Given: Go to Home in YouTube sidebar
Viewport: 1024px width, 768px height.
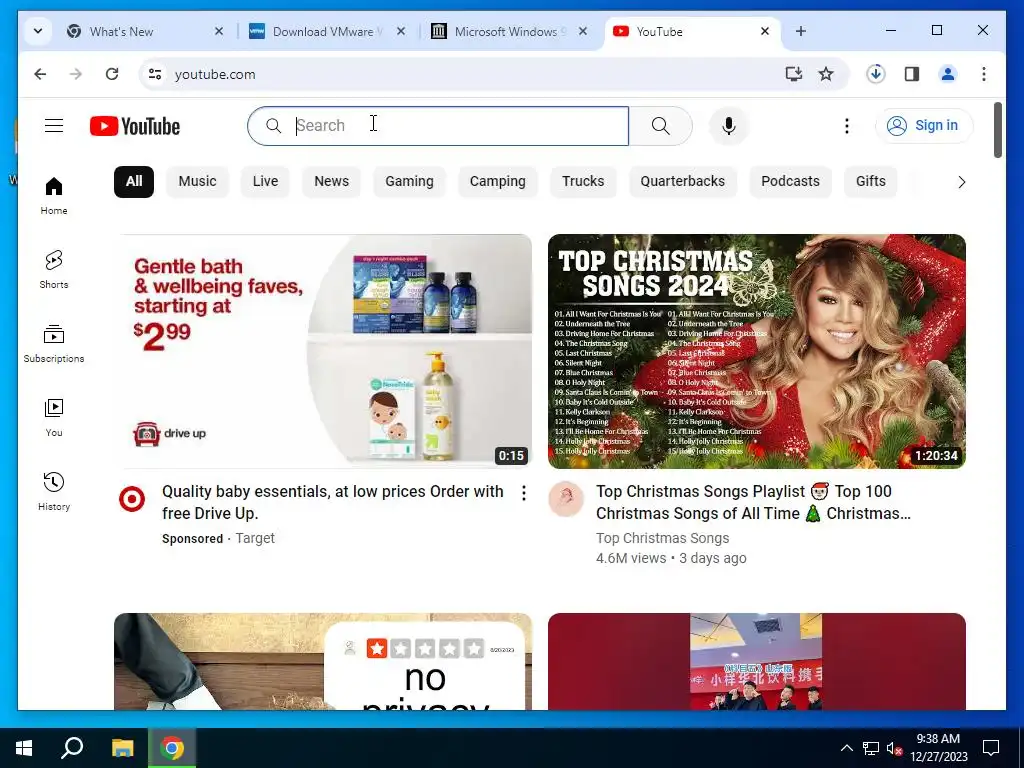Looking at the screenshot, I should [54, 196].
